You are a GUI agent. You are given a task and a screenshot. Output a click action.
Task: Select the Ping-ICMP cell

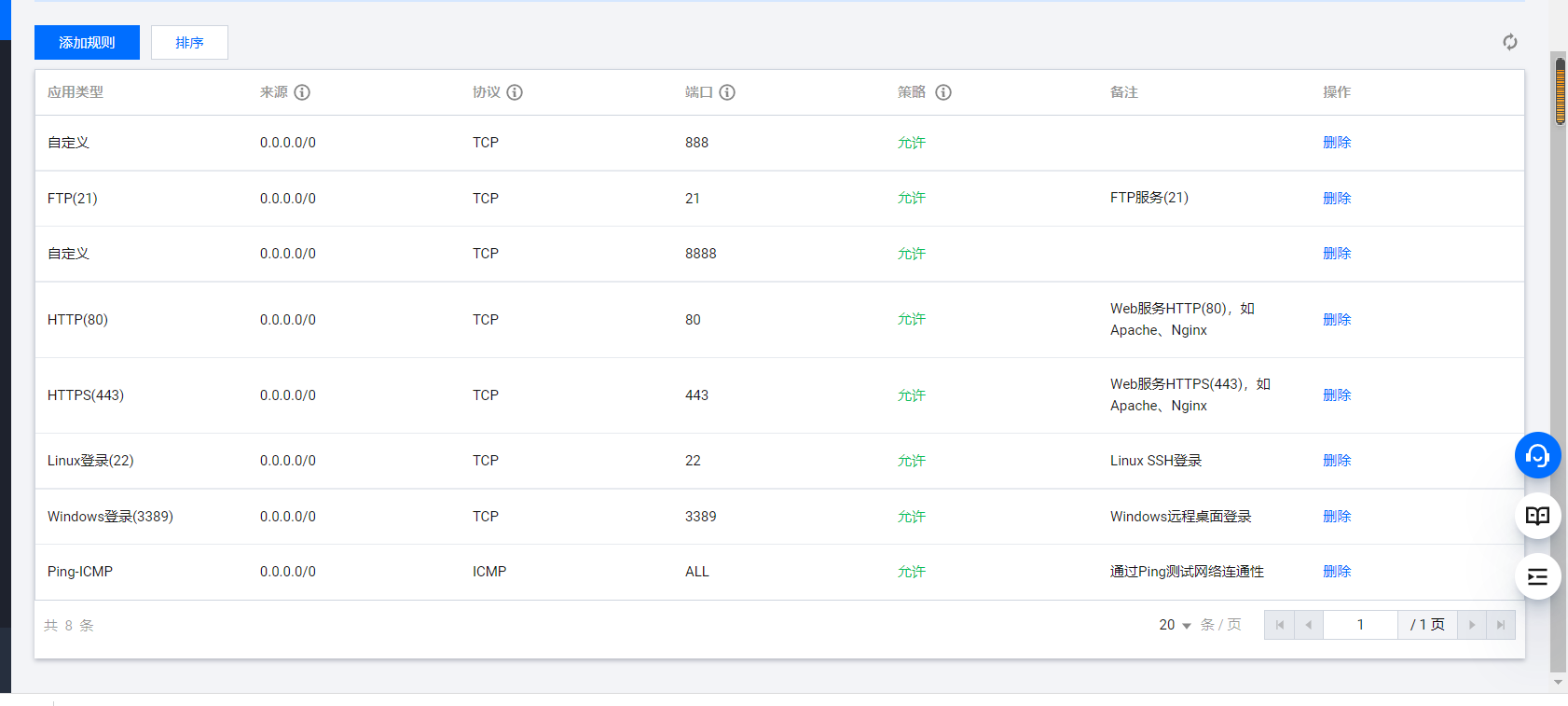(80, 572)
